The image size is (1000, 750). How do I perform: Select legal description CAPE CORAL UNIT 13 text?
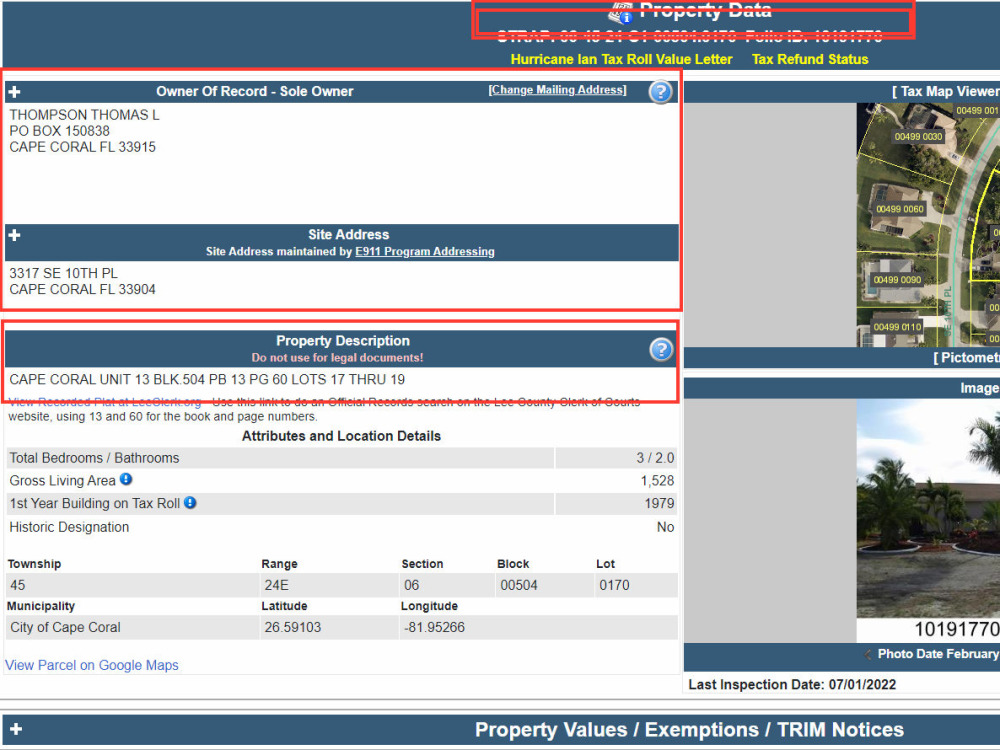pos(207,379)
